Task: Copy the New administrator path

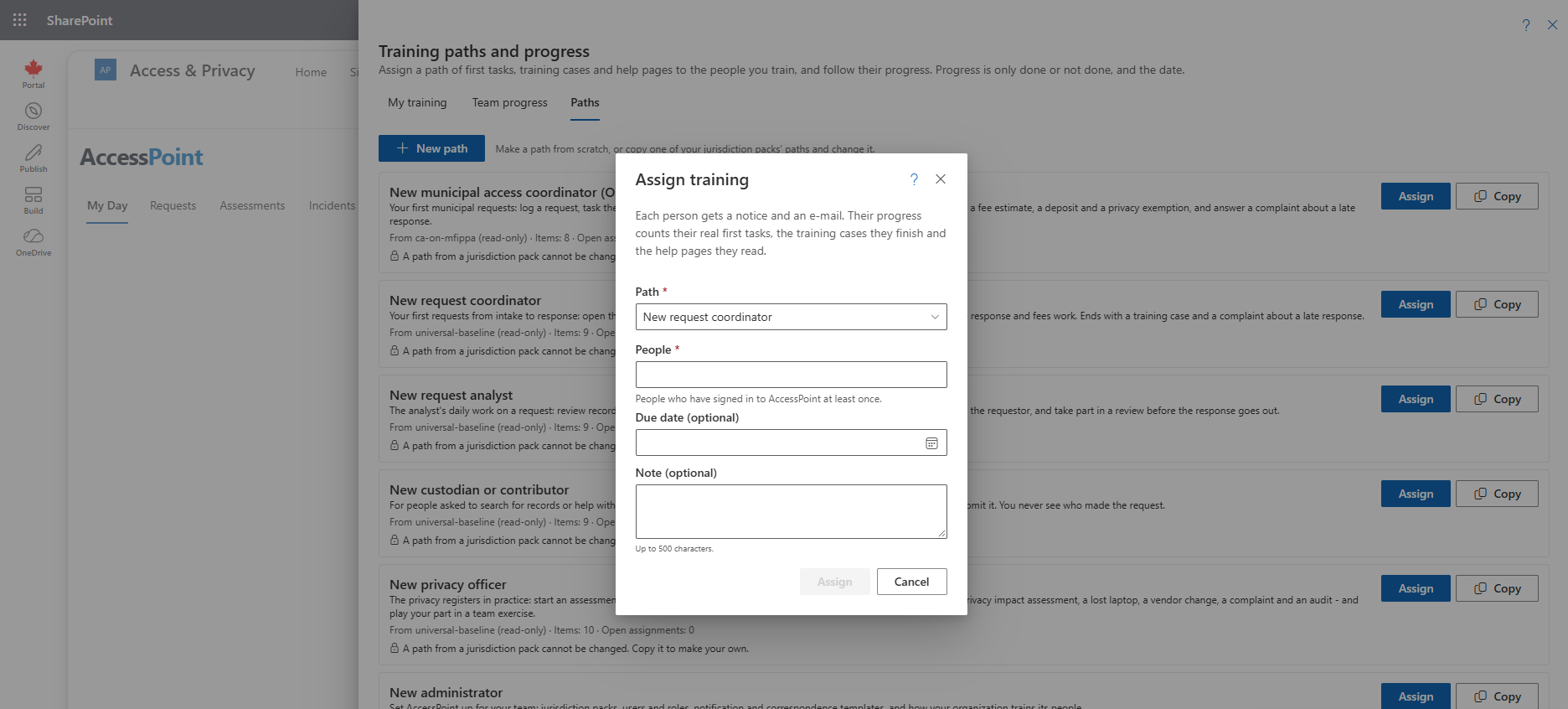Action: point(1497,696)
